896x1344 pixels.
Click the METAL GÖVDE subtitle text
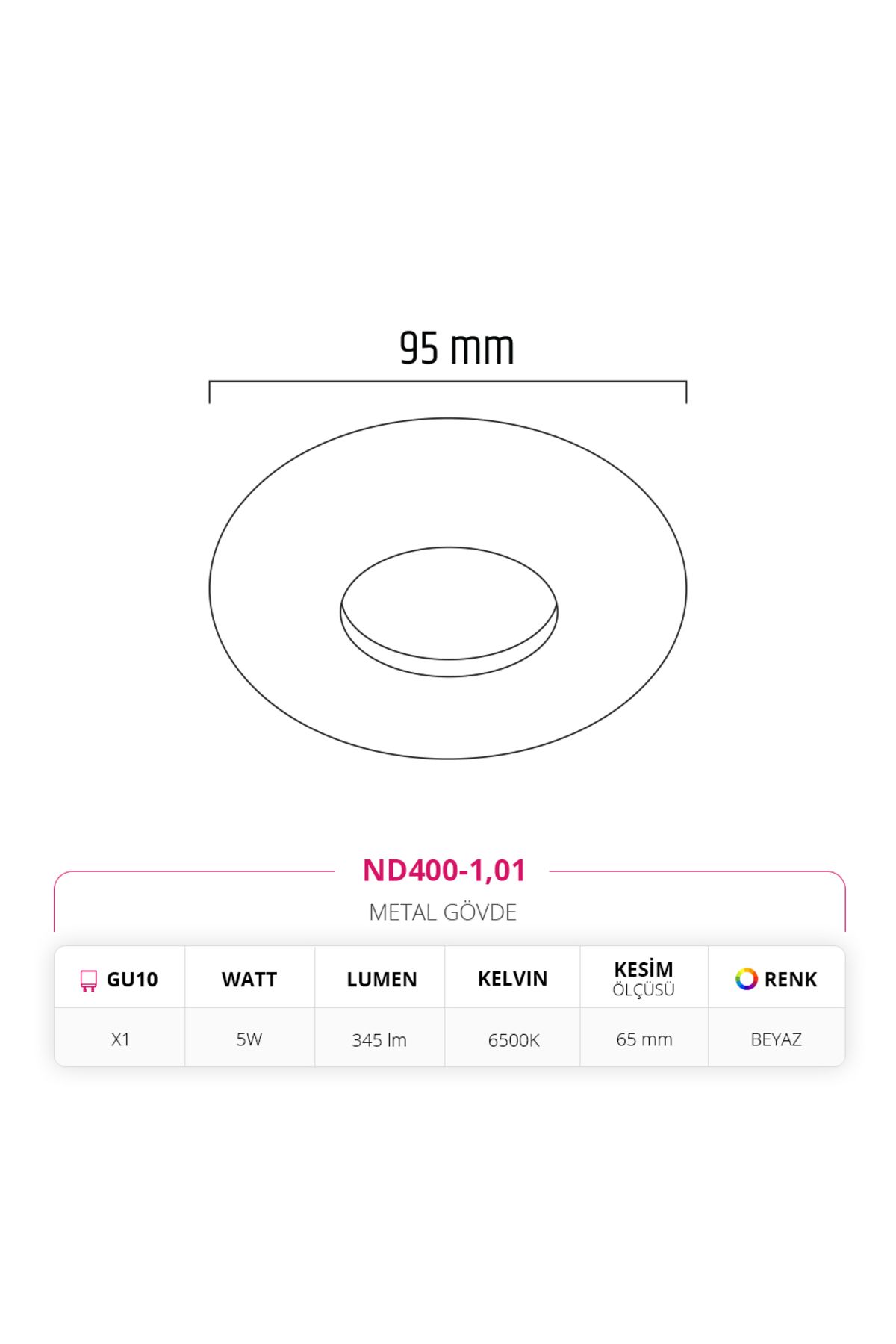(x=443, y=912)
